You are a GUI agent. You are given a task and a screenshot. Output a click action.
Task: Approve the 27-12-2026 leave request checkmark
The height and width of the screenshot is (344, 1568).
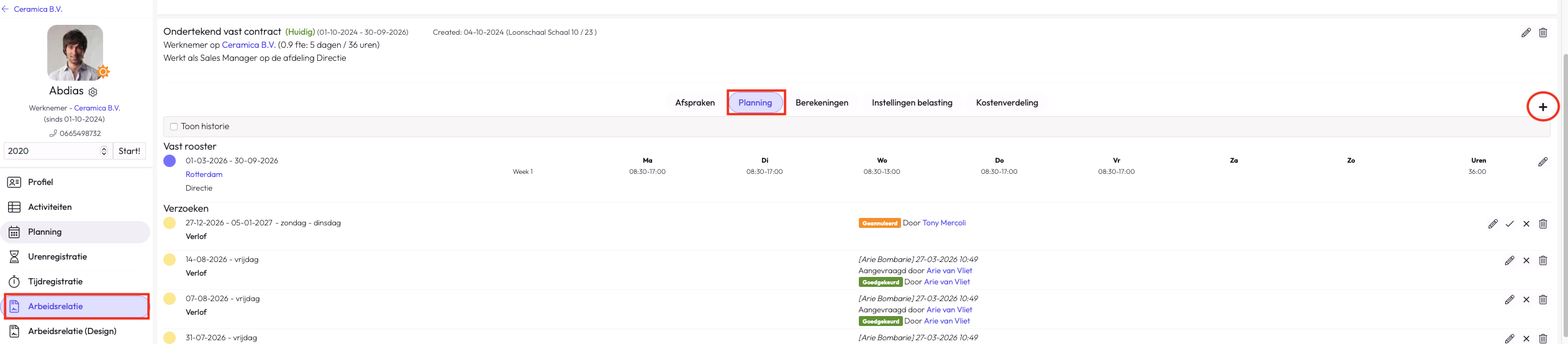point(1510,224)
